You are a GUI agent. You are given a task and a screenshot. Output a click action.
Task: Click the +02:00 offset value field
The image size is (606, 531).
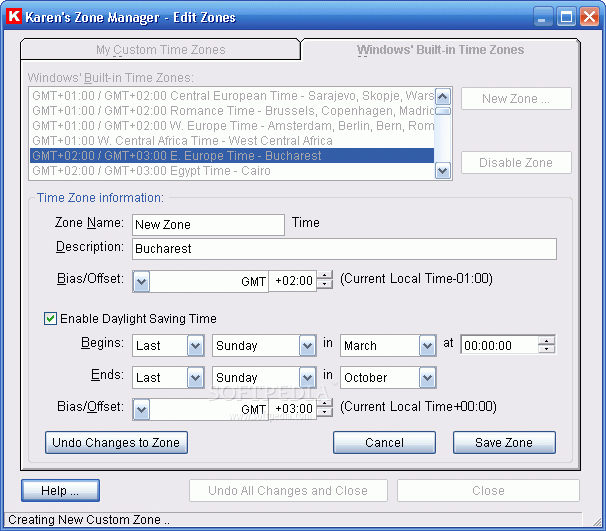(293, 281)
